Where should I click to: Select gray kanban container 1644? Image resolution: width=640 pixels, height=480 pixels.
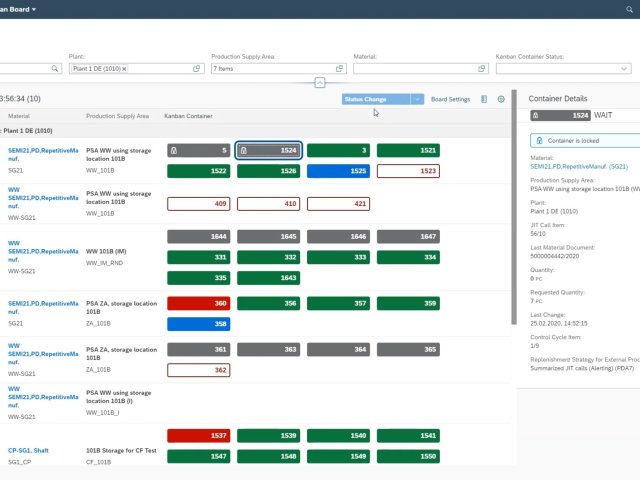click(198, 237)
